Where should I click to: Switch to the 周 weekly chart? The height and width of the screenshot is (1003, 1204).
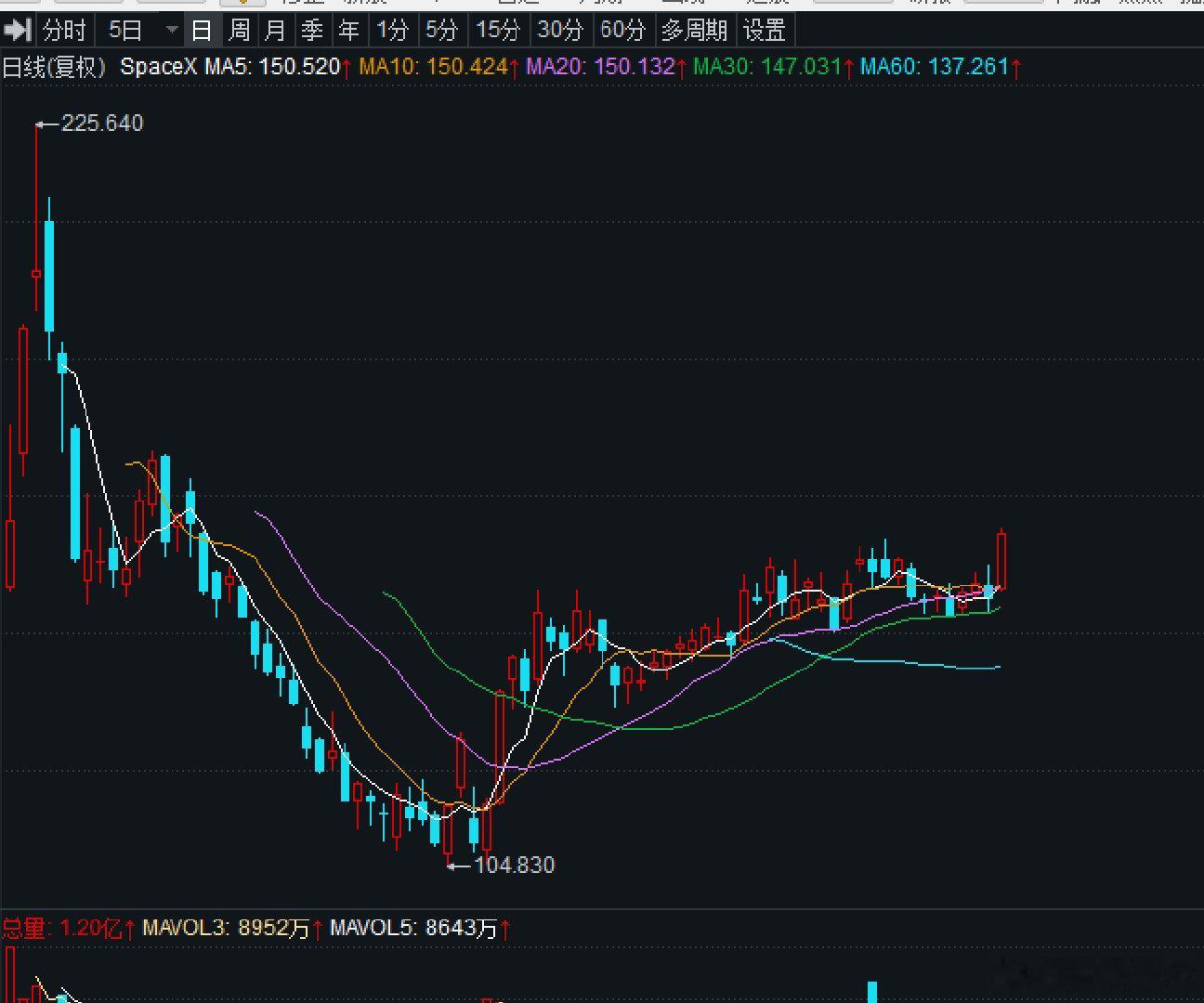[239, 31]
